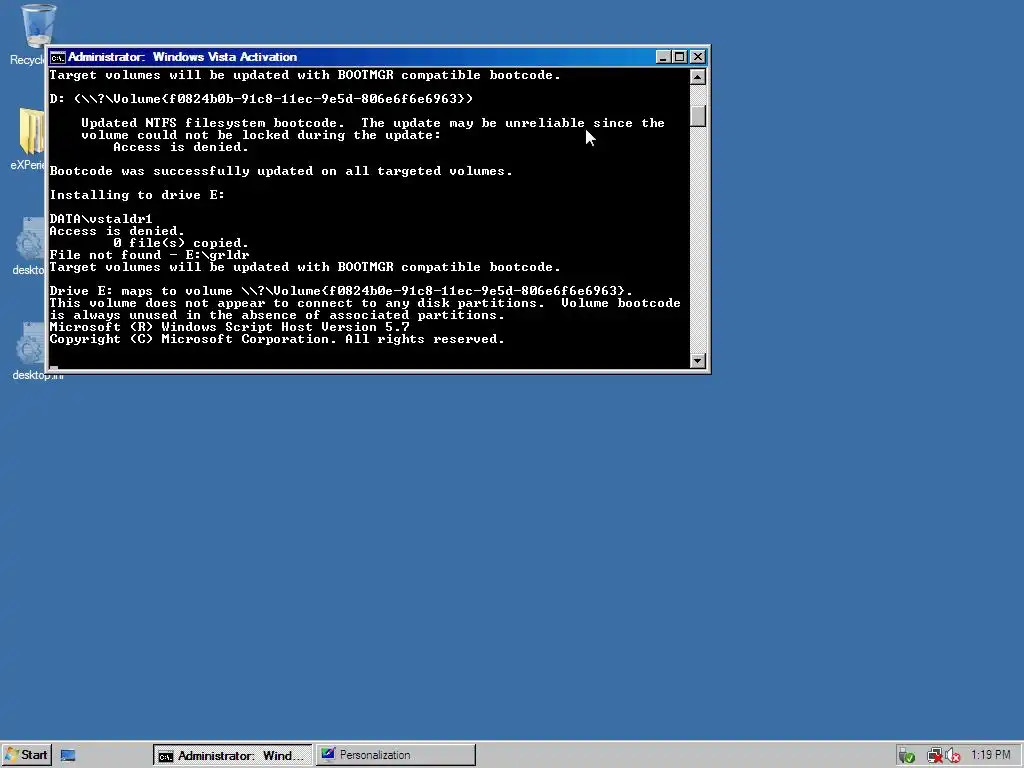Open the Start menu
This screenshot has width=1024, height=768.
(26, 755)
